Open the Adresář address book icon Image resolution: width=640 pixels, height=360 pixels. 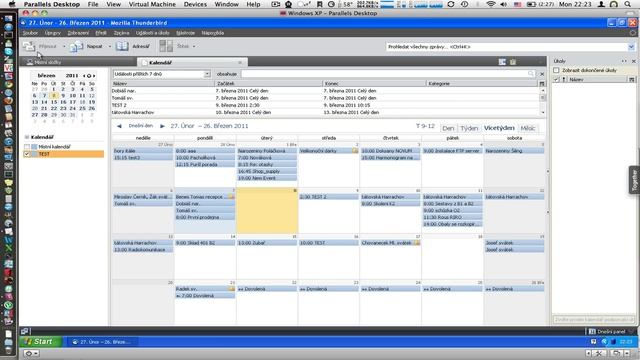click(122, 46)
